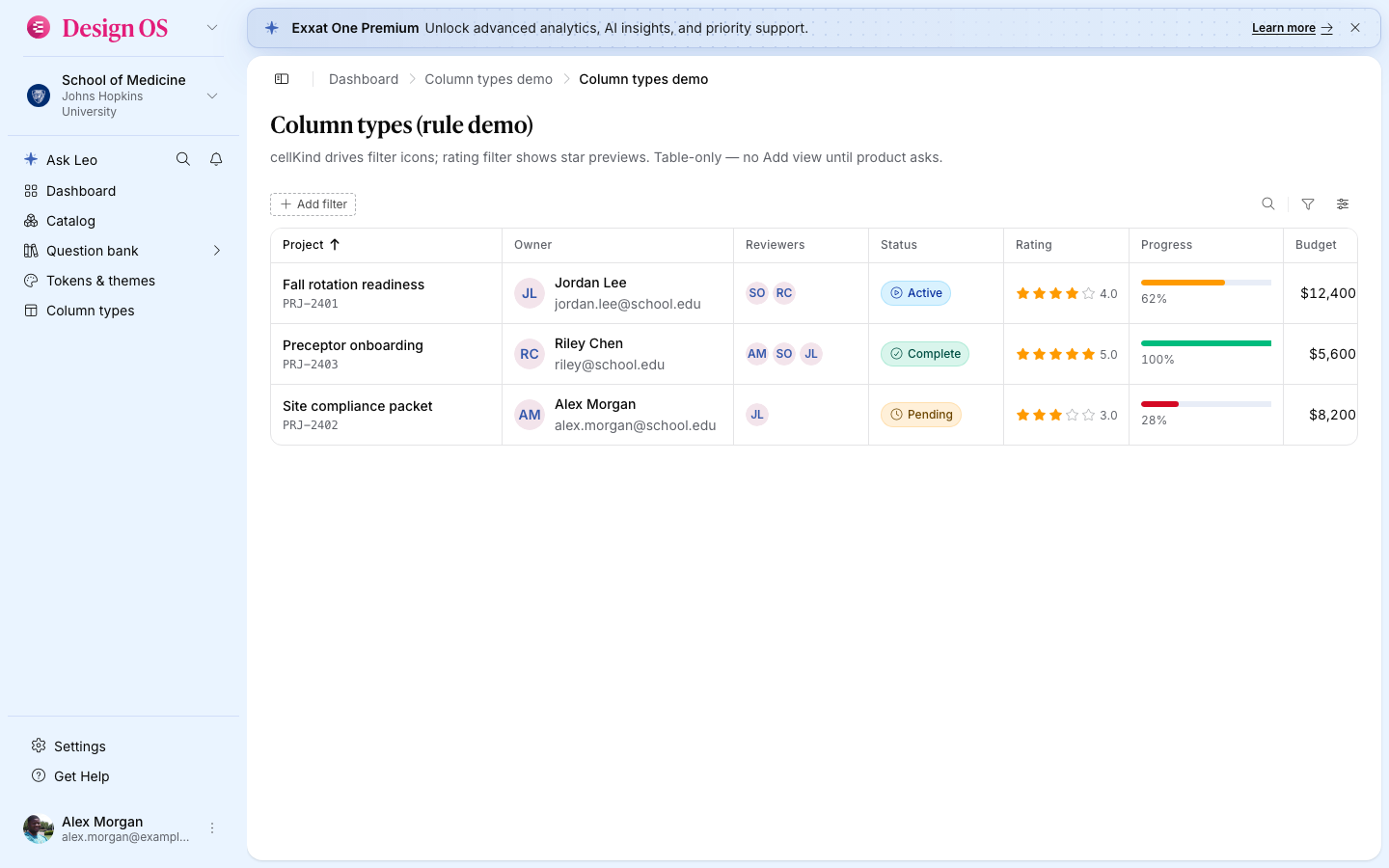Expand Question bank submenu chevron
The image size is (1389, 868).
point(217,251)
